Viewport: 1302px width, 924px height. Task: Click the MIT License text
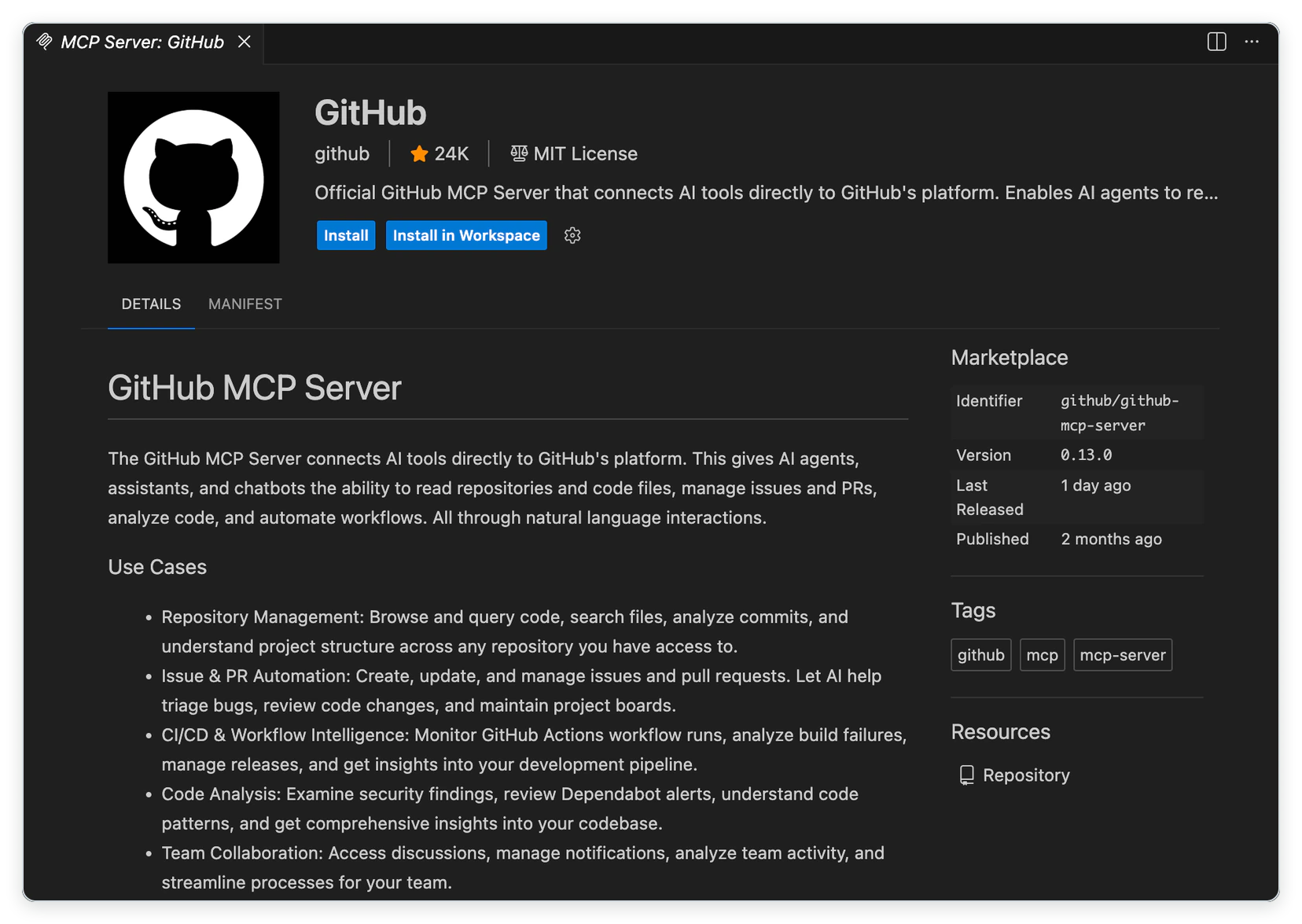click(x=586, y=153)
